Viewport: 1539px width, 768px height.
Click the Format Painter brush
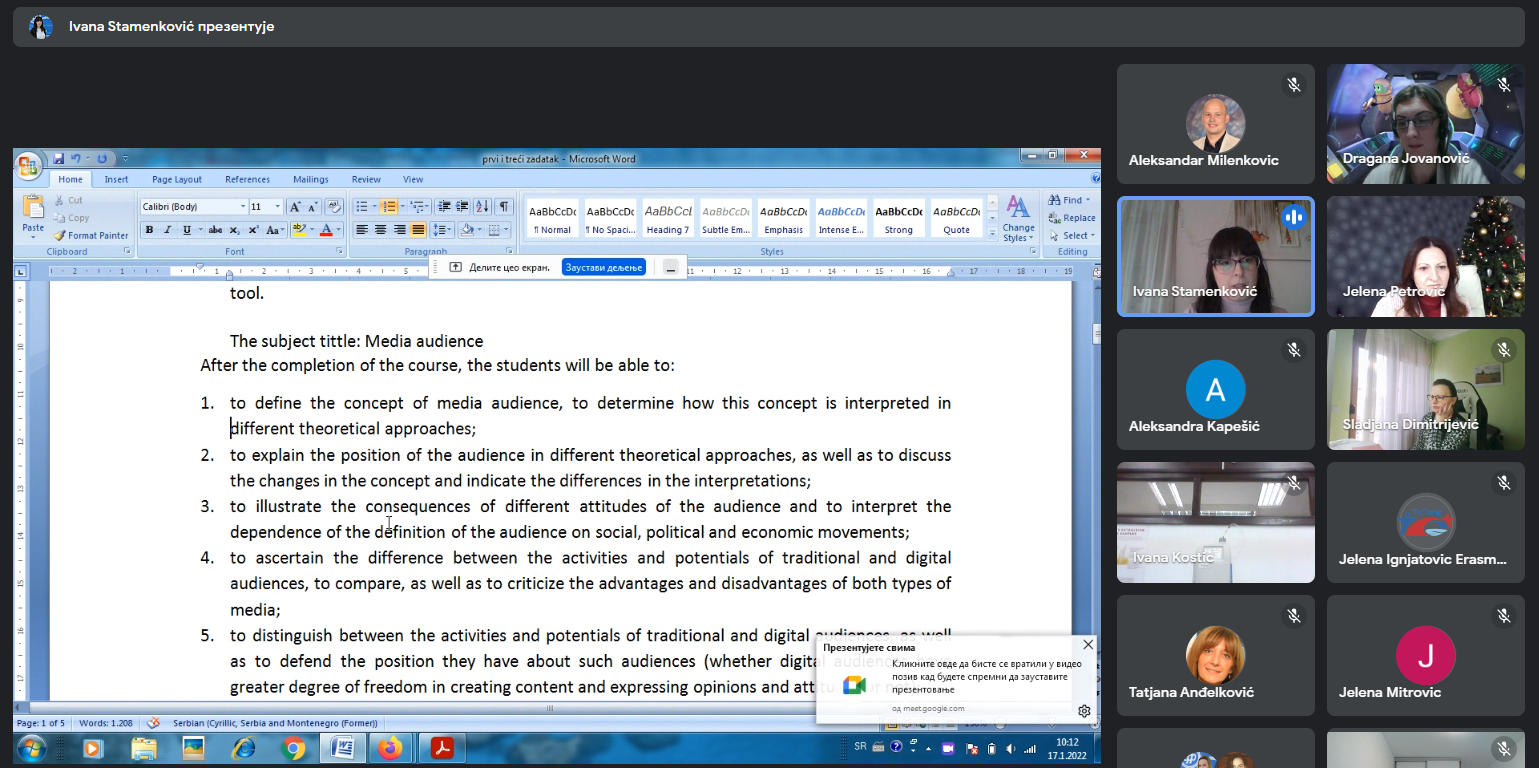91,236
